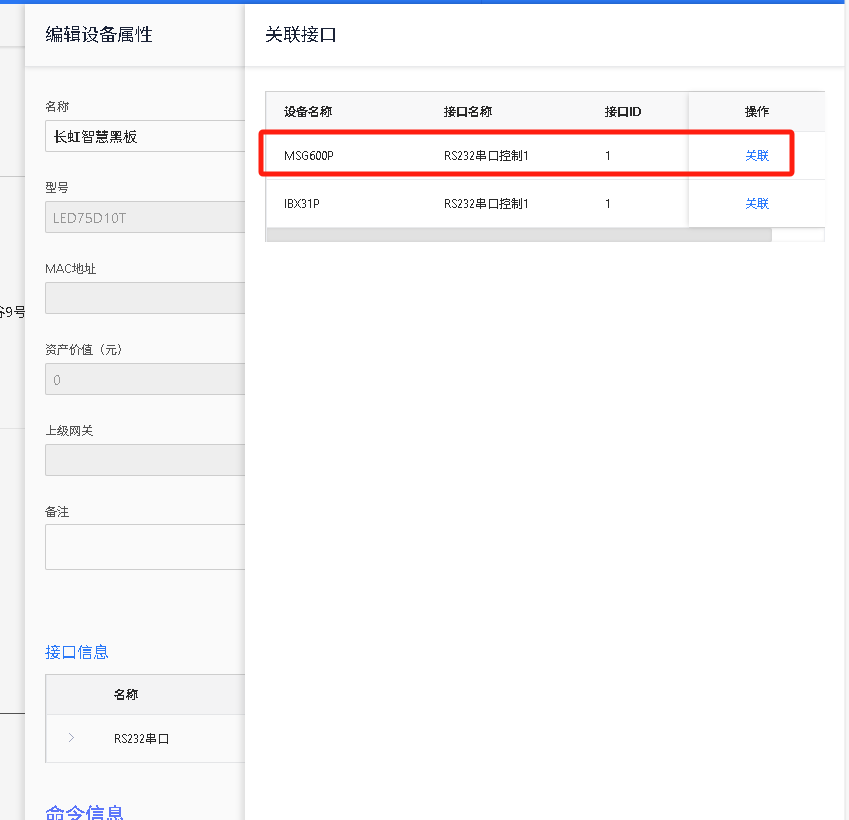Click the 型号 field showing LED75D10T

[145, 217]
